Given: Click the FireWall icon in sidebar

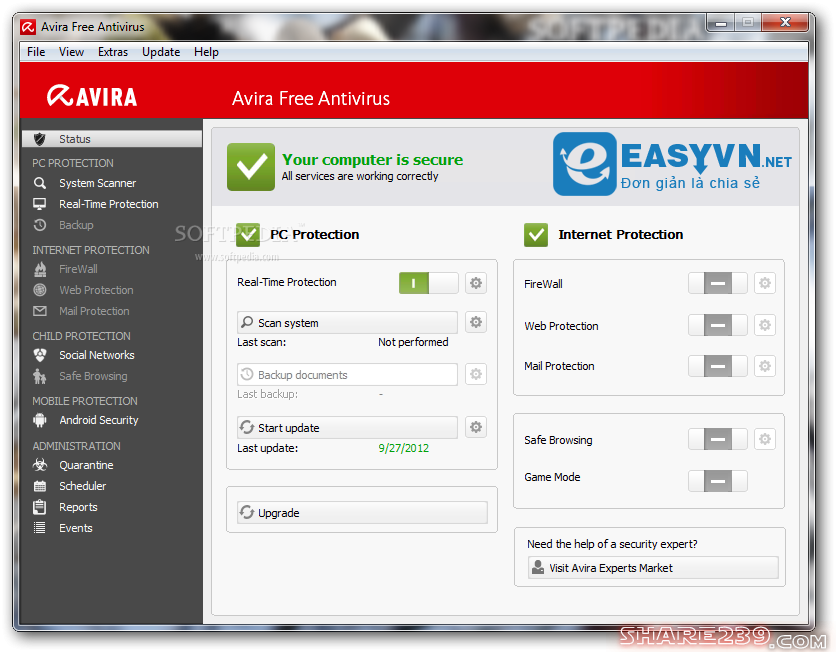Looking at the screenshot, I should [39, 269].
